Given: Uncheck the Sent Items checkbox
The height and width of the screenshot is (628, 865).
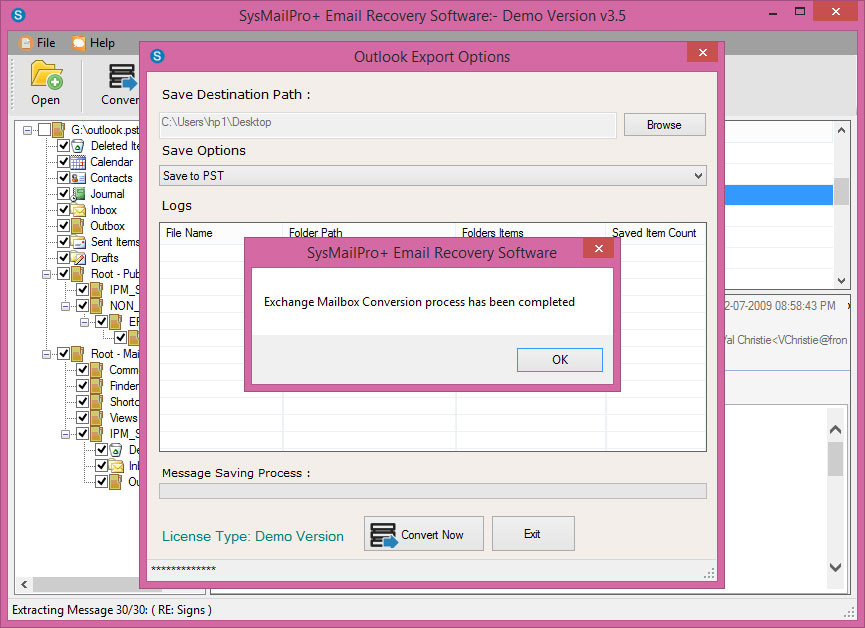Looking at the screenshot, I should point(63,242).
